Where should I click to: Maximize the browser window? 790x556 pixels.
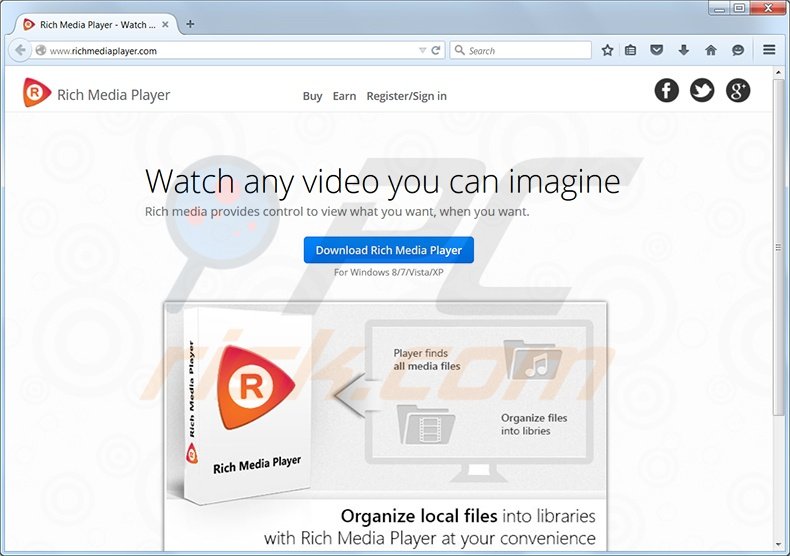(740, 8)
